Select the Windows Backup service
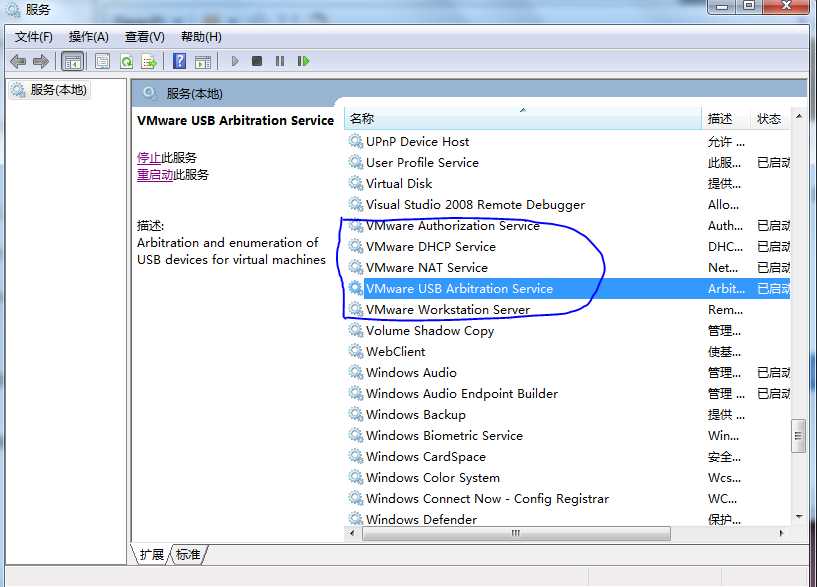 pos(567,415)
